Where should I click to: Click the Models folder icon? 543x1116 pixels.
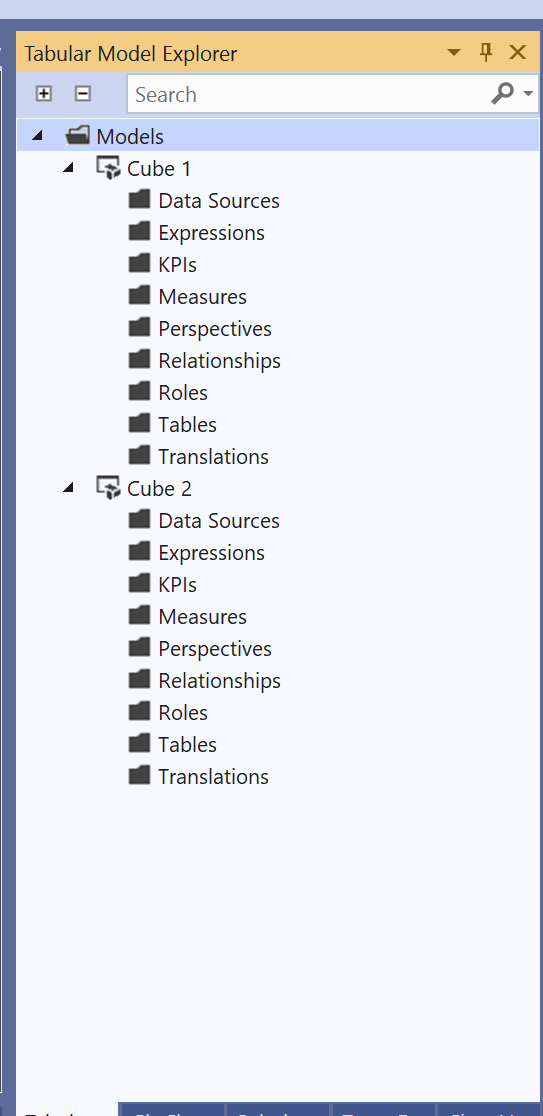[x=77, y=135]
